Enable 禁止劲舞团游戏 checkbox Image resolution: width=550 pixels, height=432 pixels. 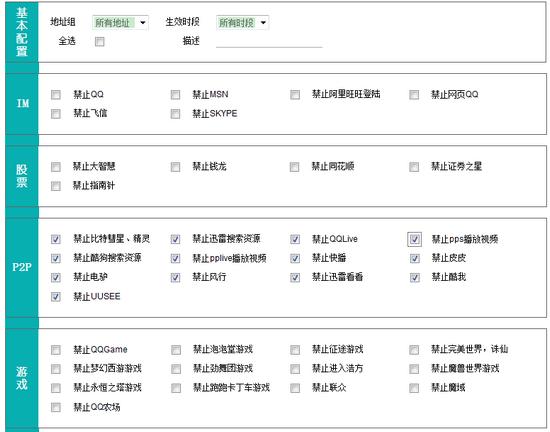(x=176, y=369)
